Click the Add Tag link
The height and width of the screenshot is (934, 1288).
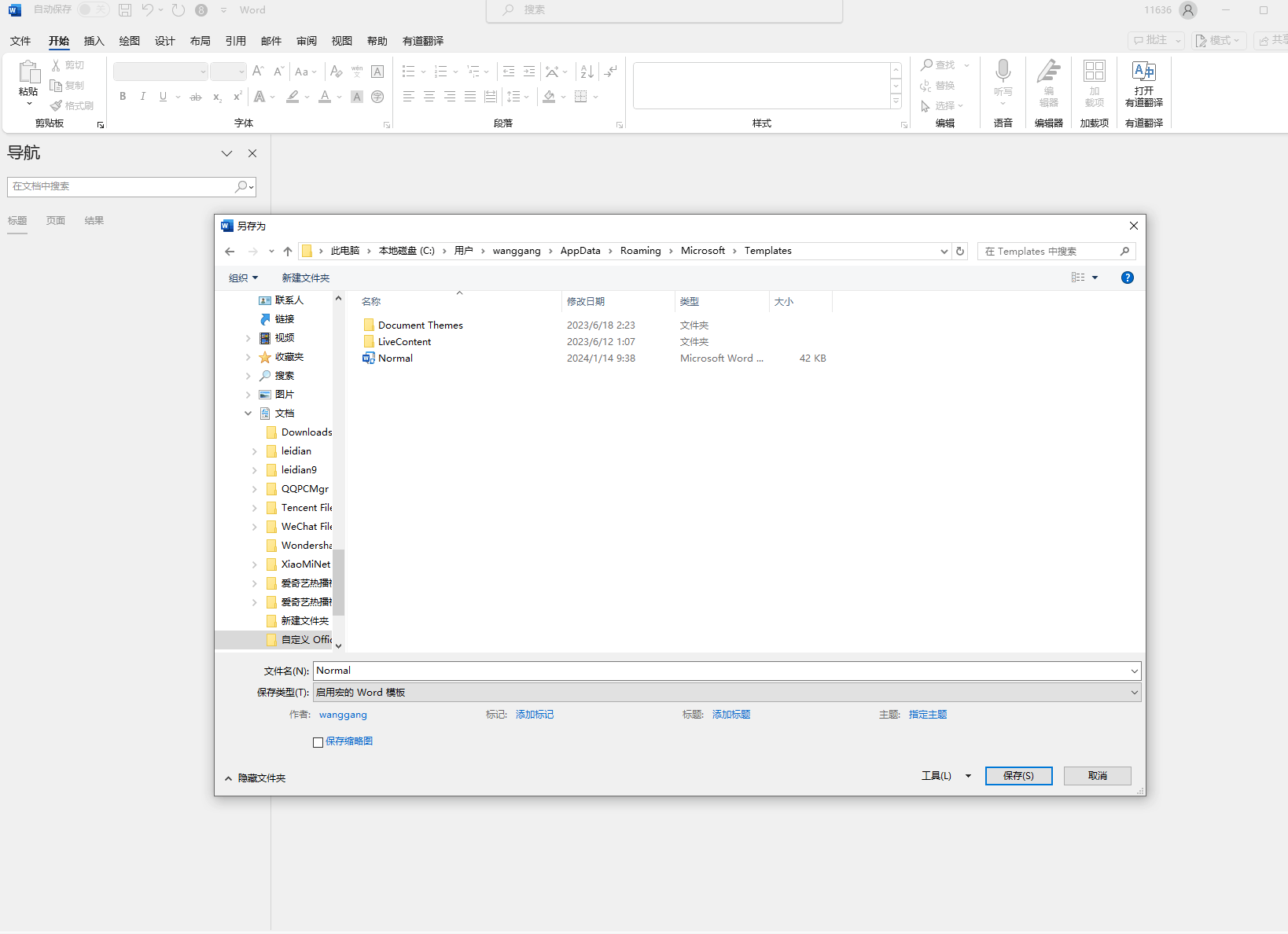point(535,715)
